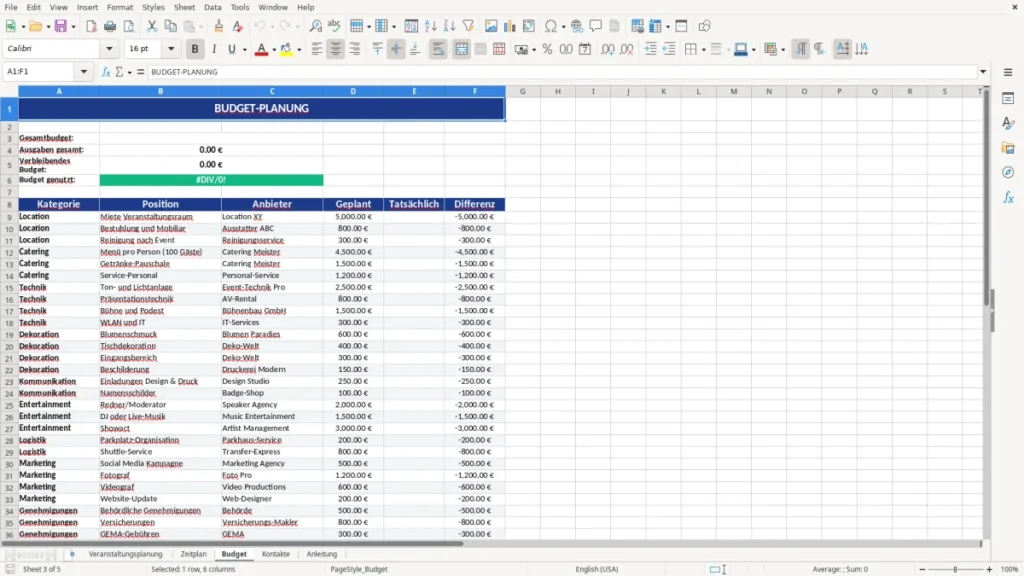Click the Cut scissors icon
Screen dimensions: 1024x576
click(152, 26)
